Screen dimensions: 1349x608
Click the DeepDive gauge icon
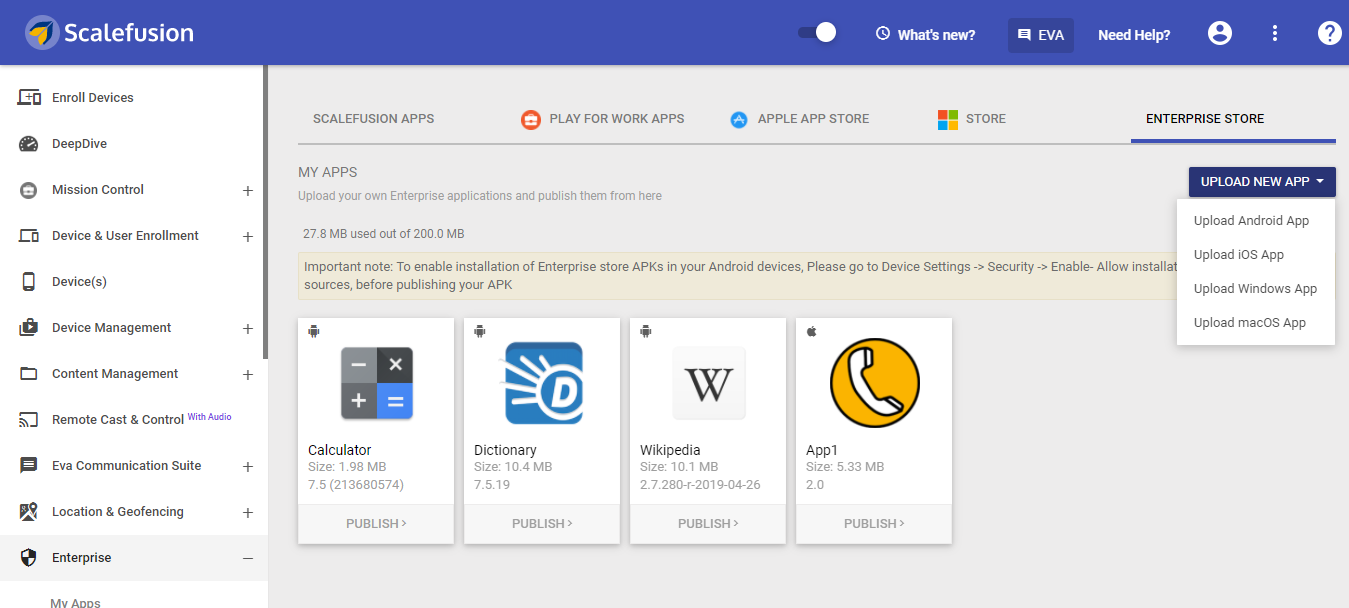(29, 143)
